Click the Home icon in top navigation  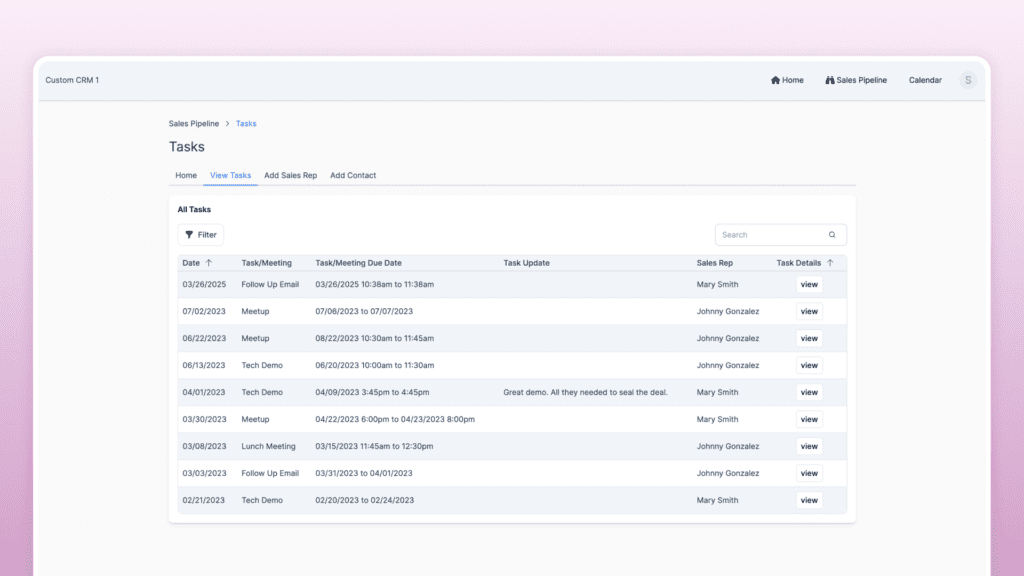[x=774, y=80]
